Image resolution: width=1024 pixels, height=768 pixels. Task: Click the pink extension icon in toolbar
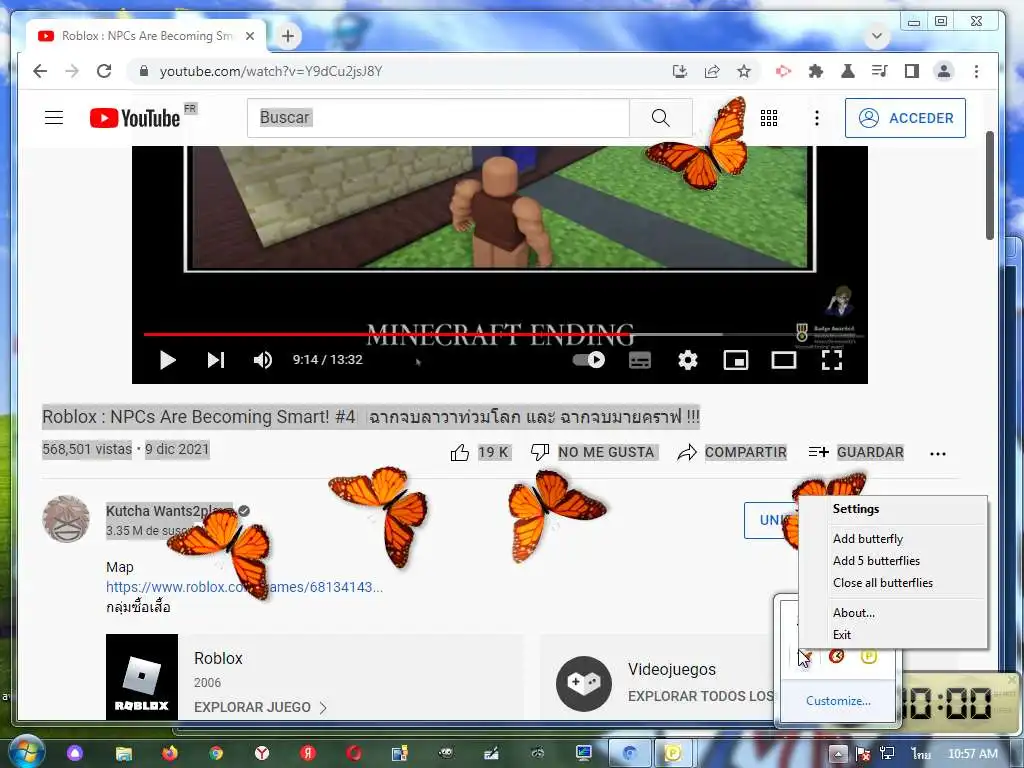pyautogui.click(x=783, y=71)
